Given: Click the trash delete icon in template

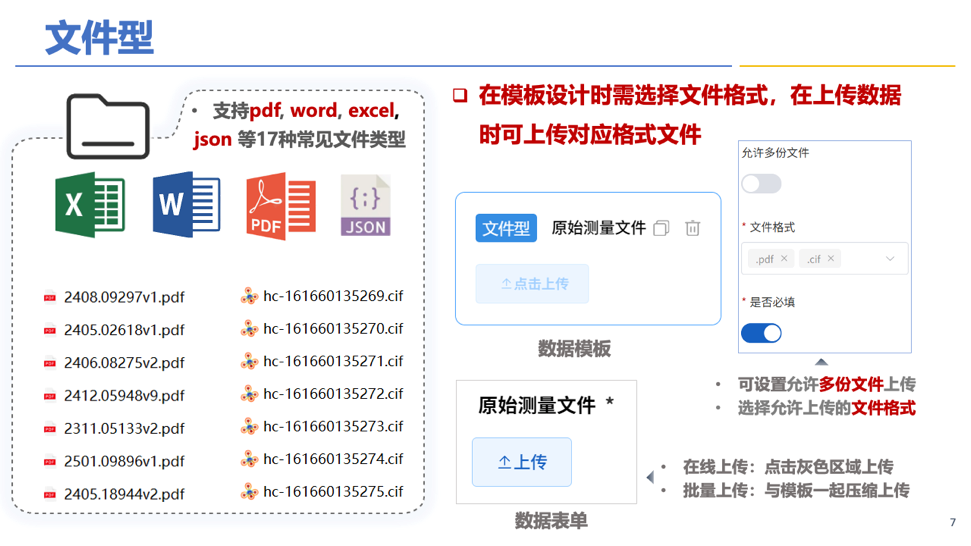Looking at the screenshot, I should 692,229.
